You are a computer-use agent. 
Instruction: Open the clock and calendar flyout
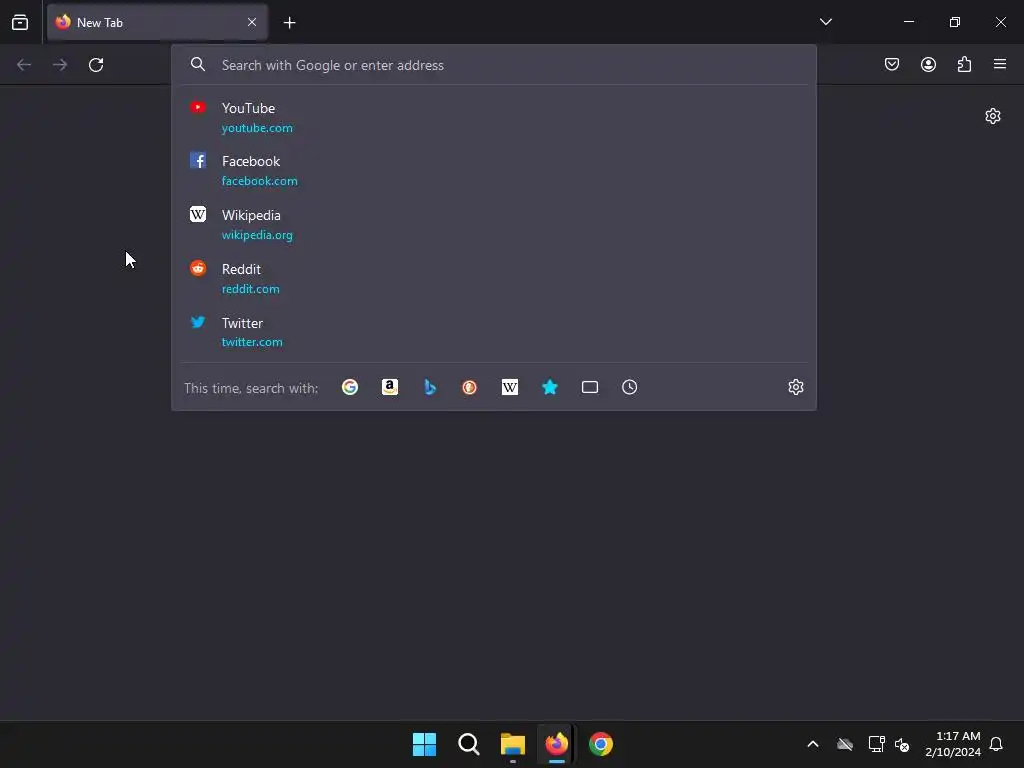coord(953,744)
